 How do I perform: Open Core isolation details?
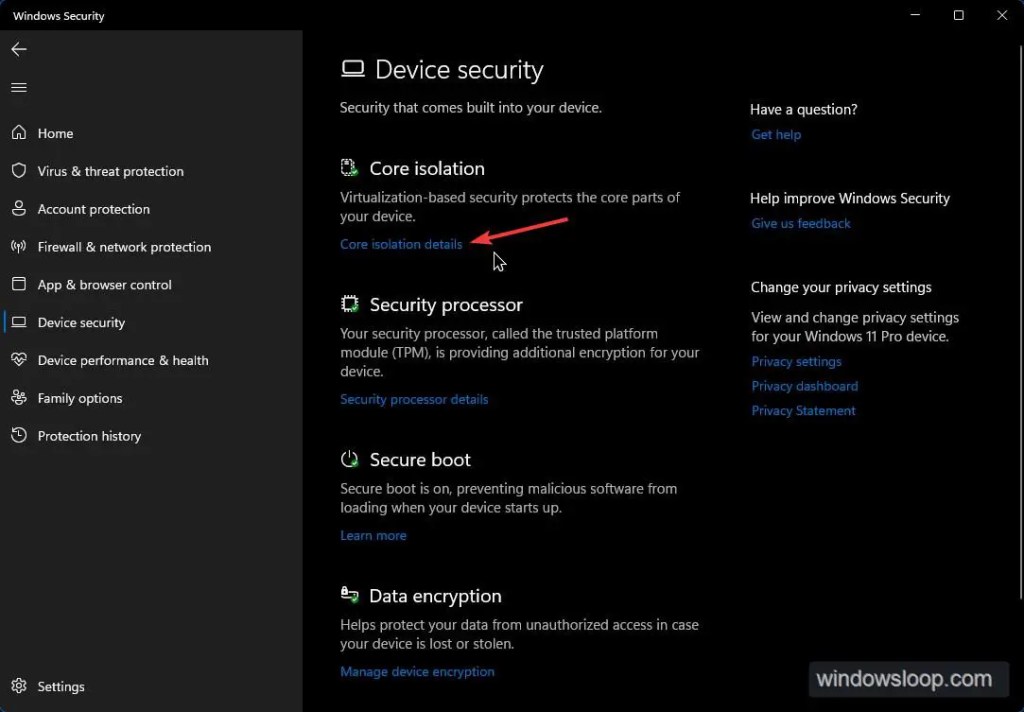pos(401,244)
